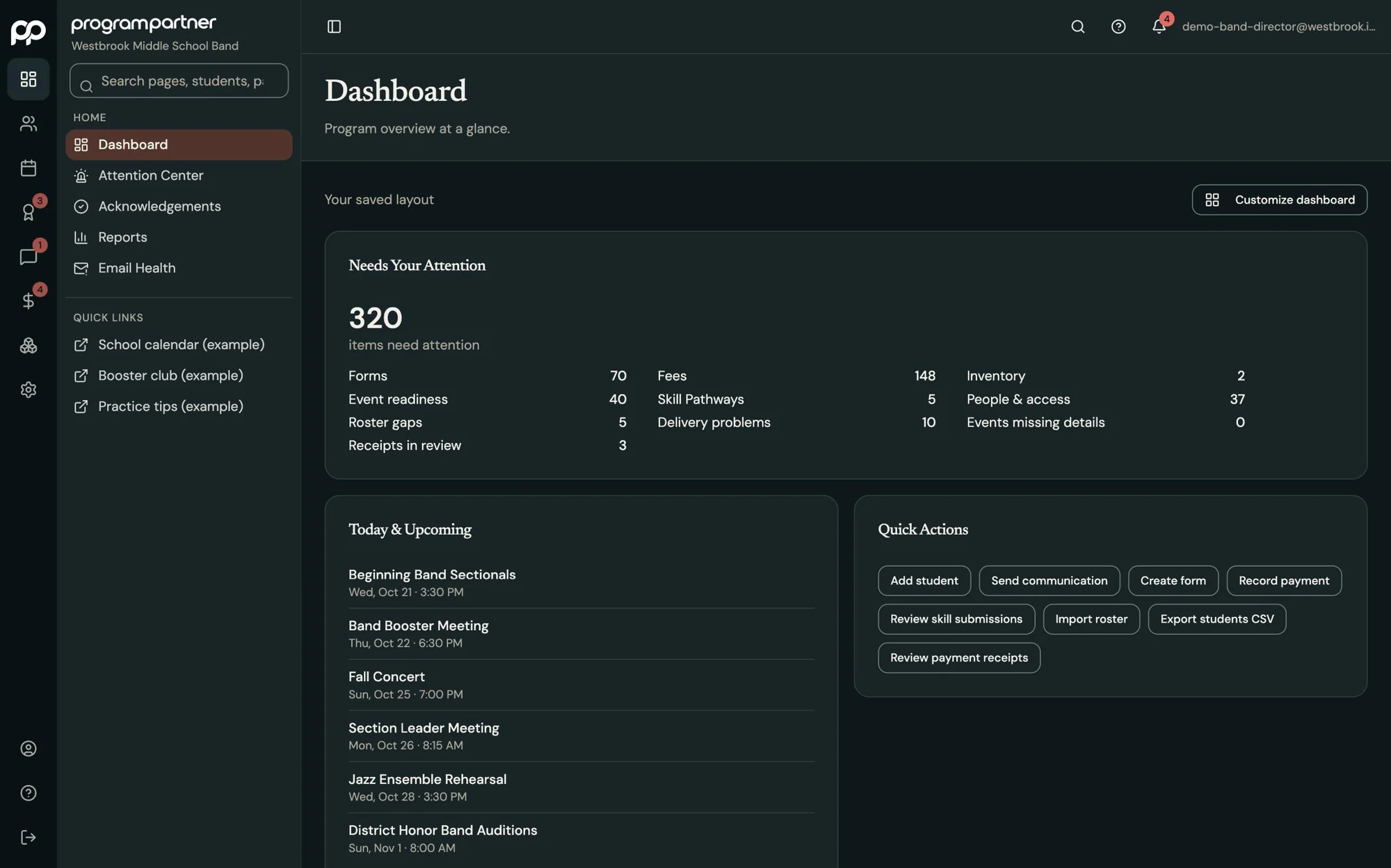The width and height of the screenshot is (1391, 868).
Task: Open the people icon in left rail
Action: (28, 124)
